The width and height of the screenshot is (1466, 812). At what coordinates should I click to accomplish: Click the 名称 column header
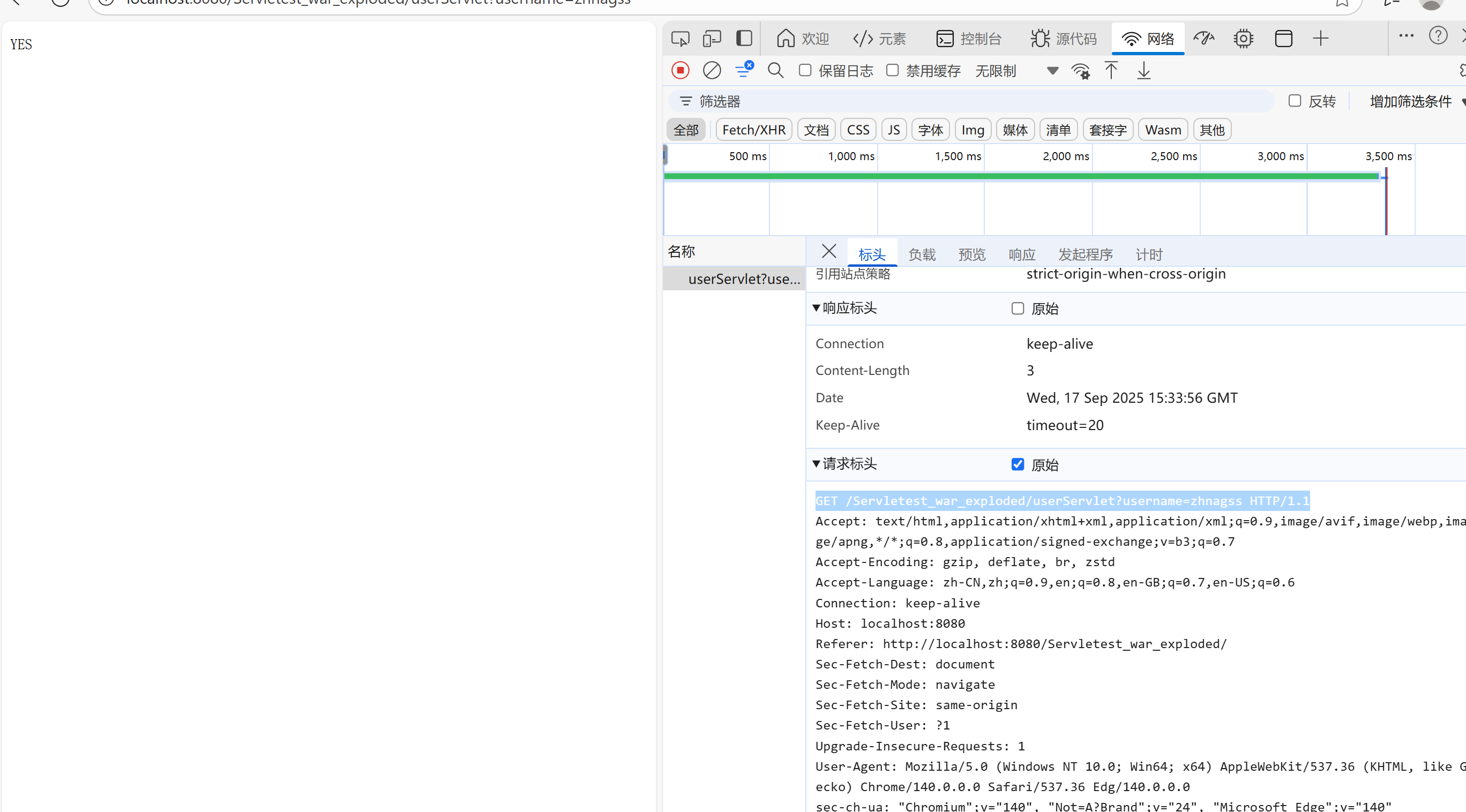point(734,251)
